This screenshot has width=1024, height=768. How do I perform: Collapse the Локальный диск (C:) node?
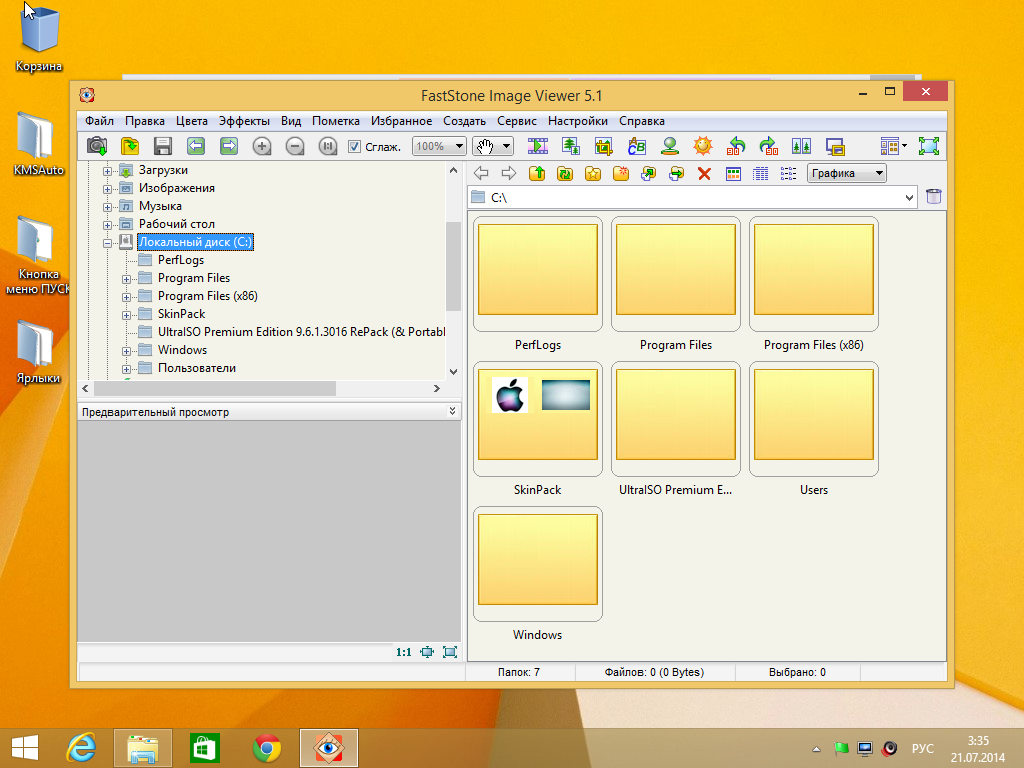[x=107, y=243]
